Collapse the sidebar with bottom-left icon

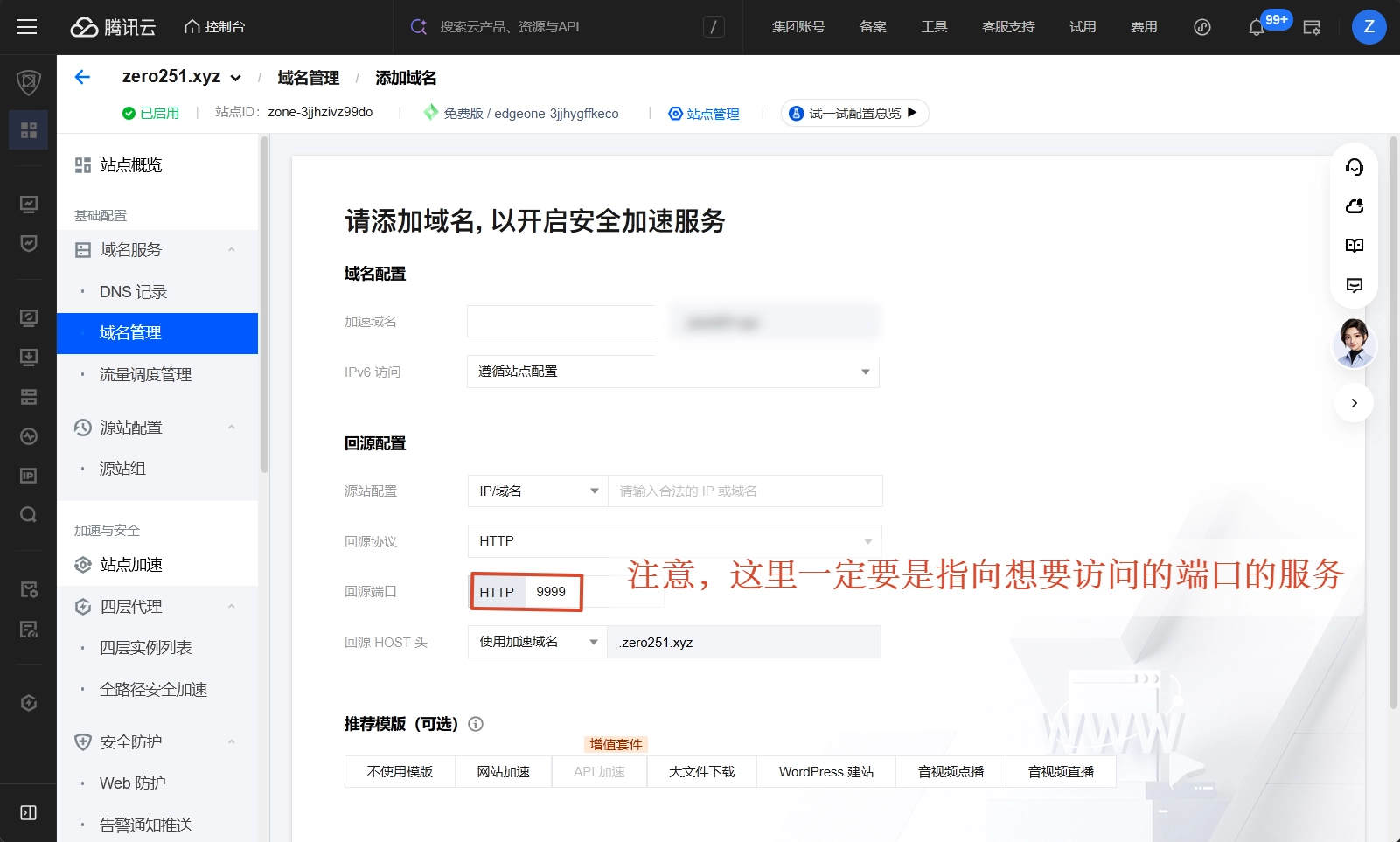click(28, 813)
